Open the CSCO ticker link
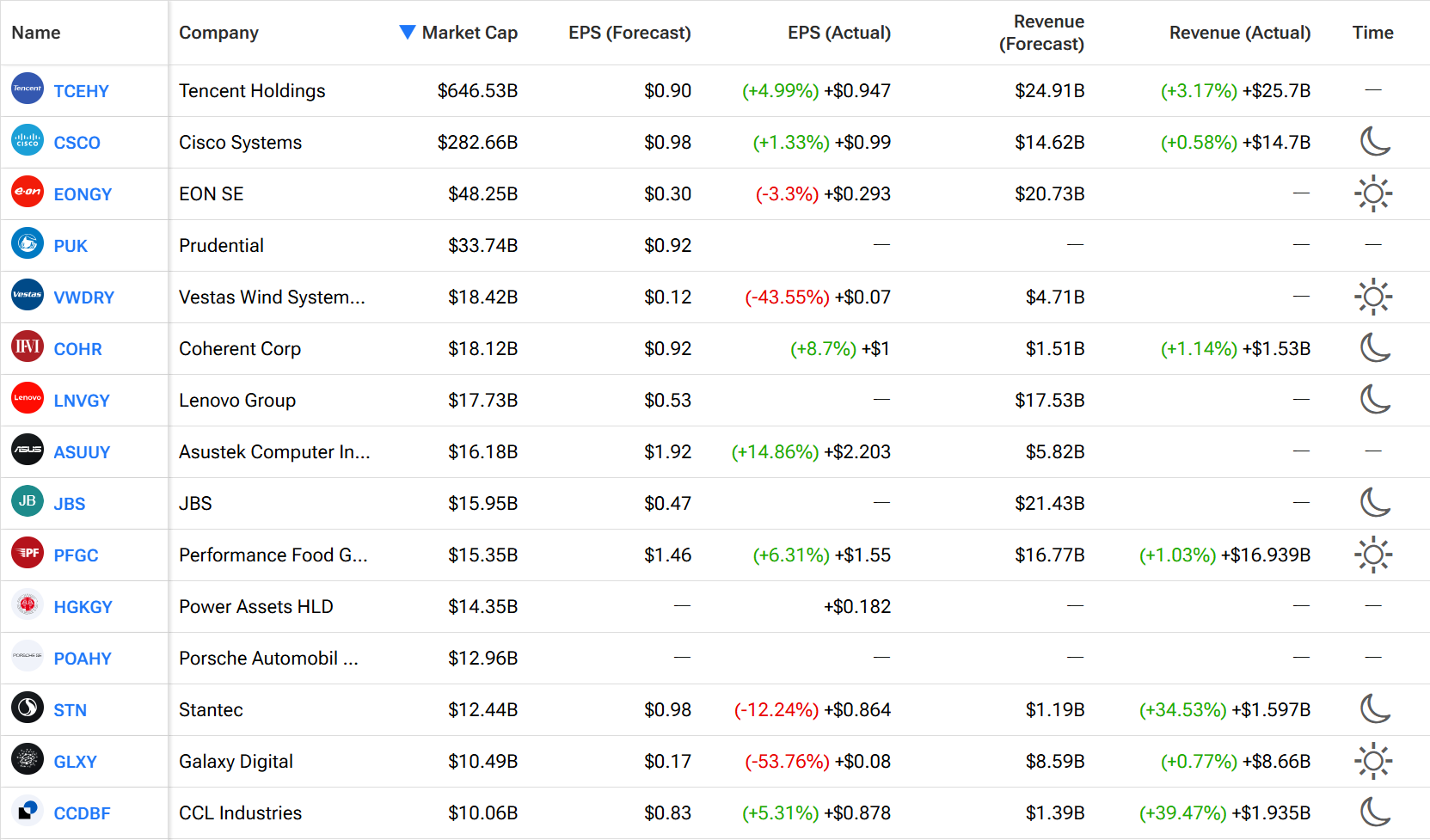Viewport: 1430px width, 840px height. [x=77, y=143]
